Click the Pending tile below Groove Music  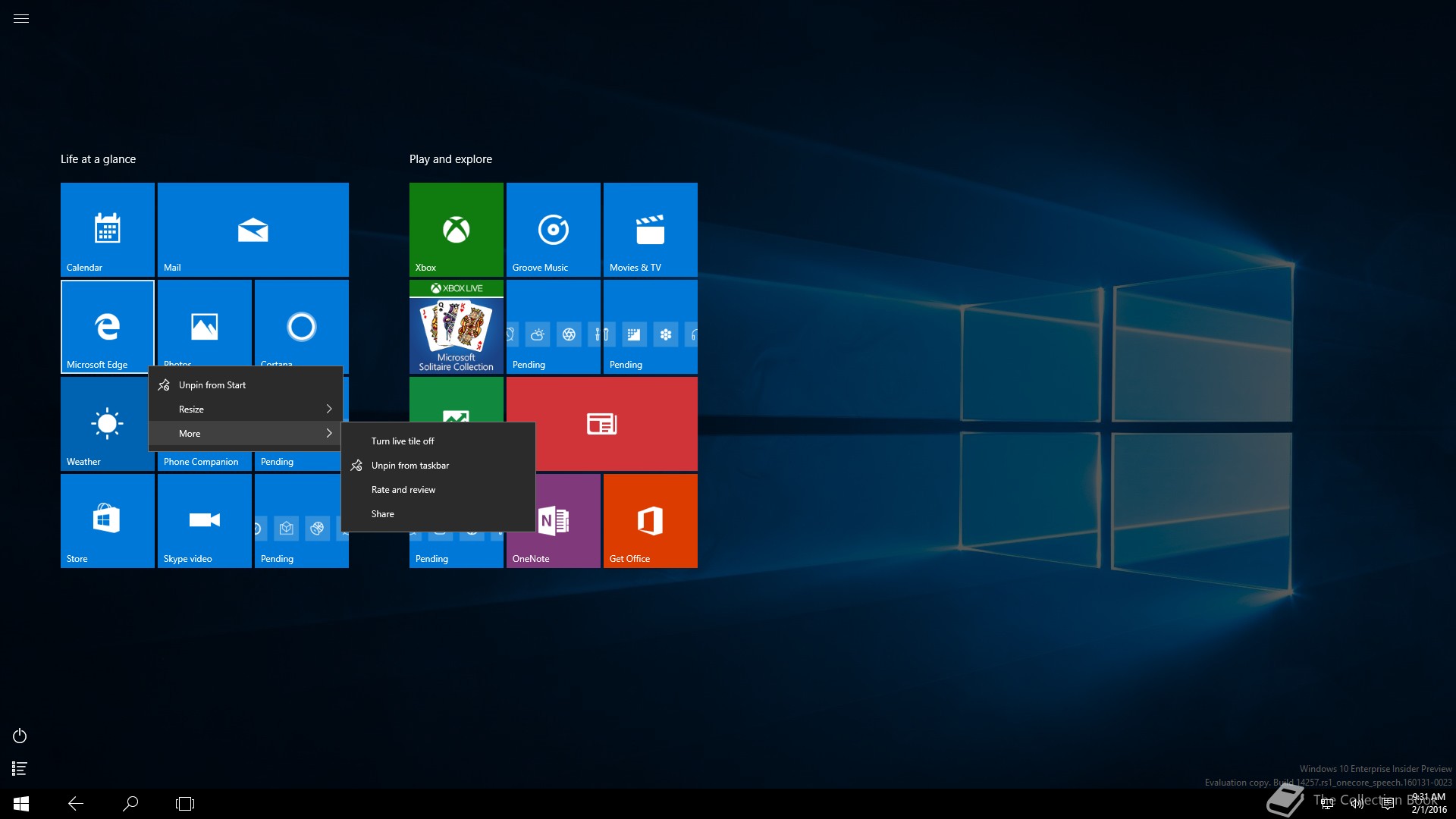click(x=554, y=326)
